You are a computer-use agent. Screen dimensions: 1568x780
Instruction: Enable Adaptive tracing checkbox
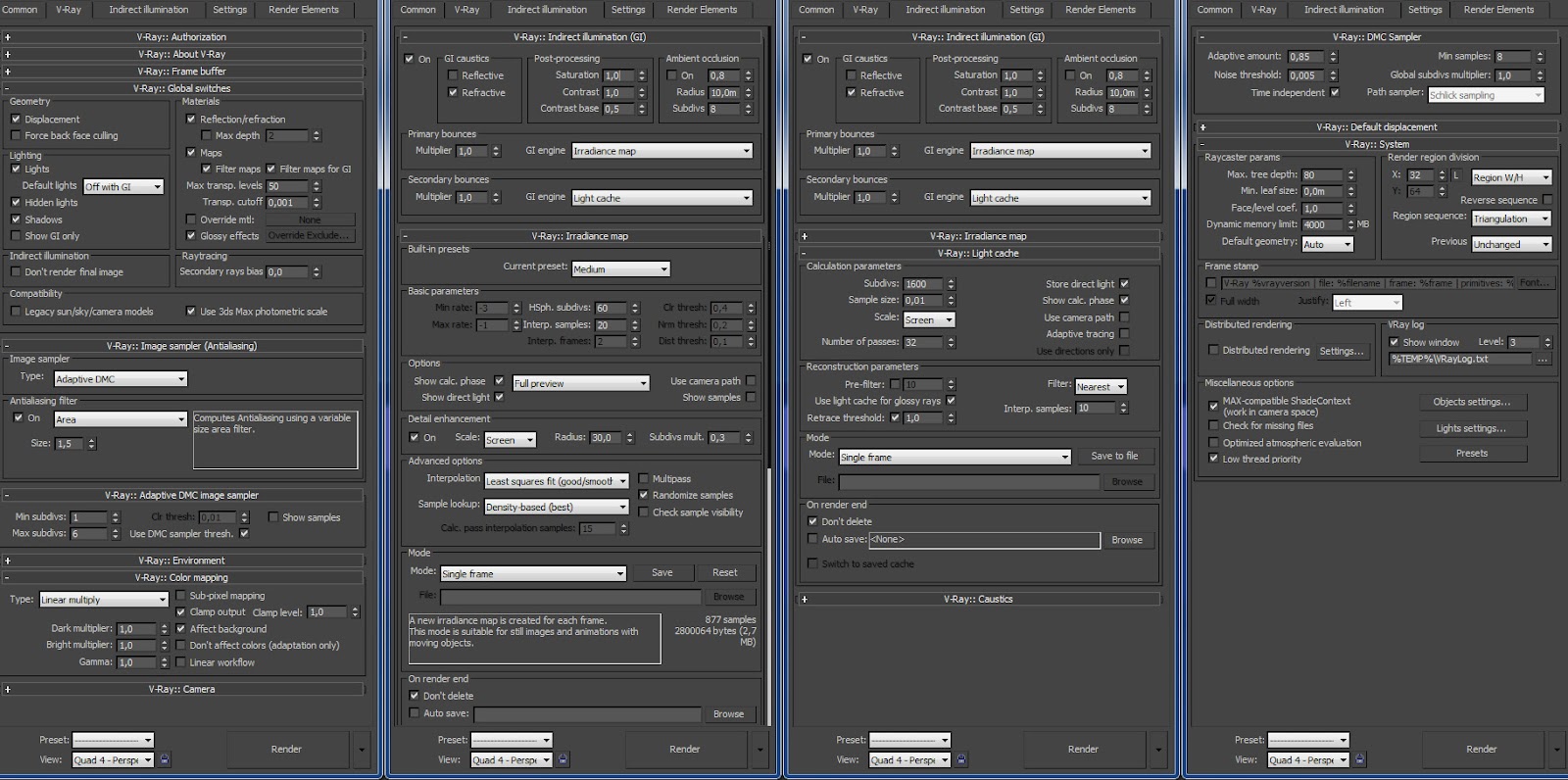1124,333
